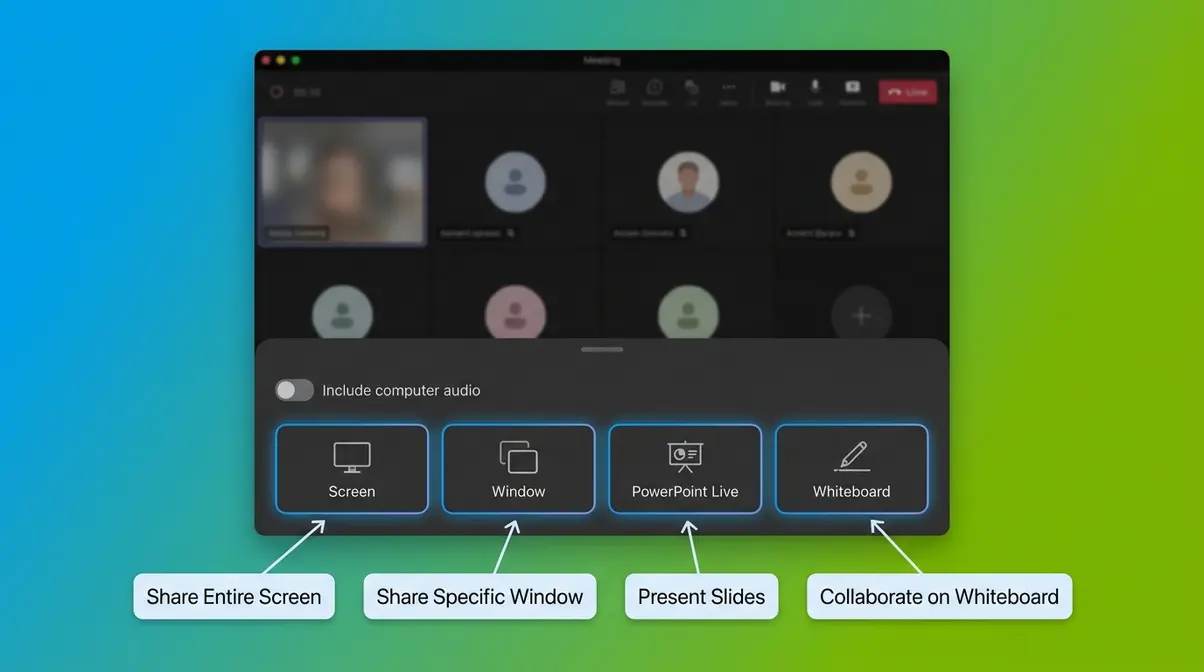This screenshot has height=672, width=1204.
Task: Mute with the microphone icon
Action: coord(815,88)
